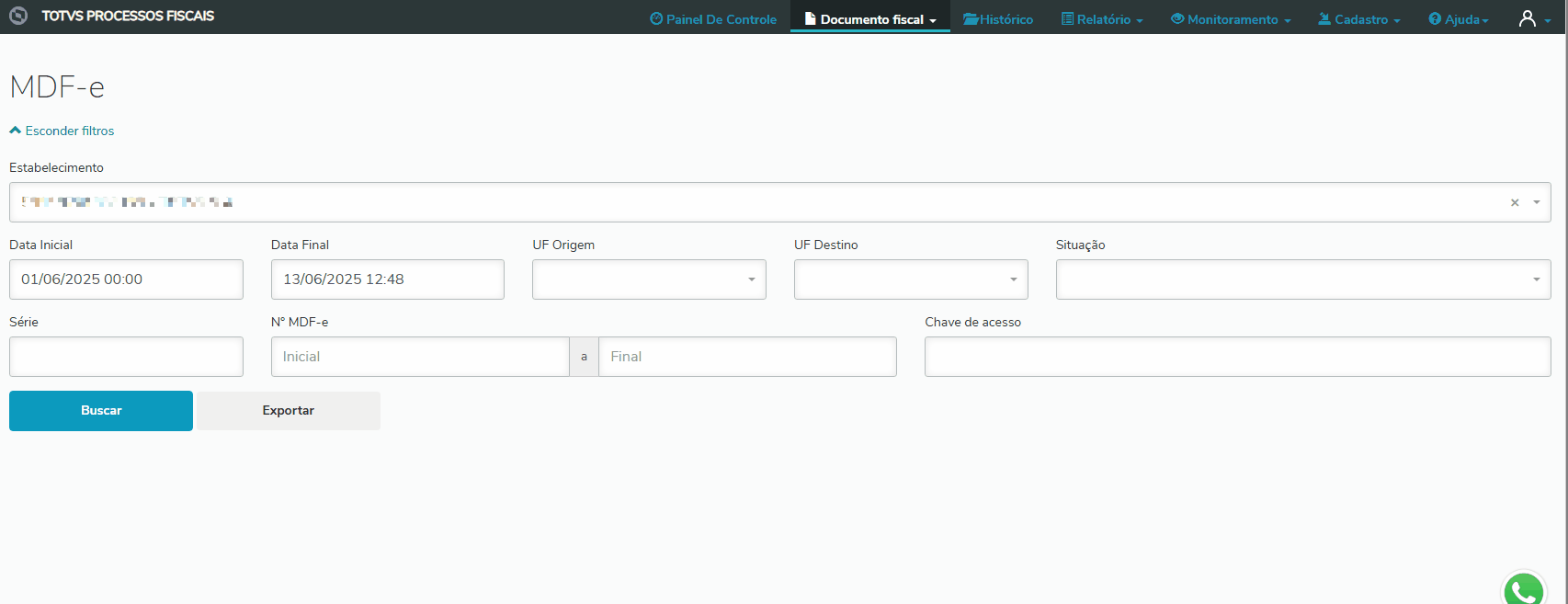Focus the Chave de acesso field
Screen dimensions: 1568x604
pos(1238,357)
